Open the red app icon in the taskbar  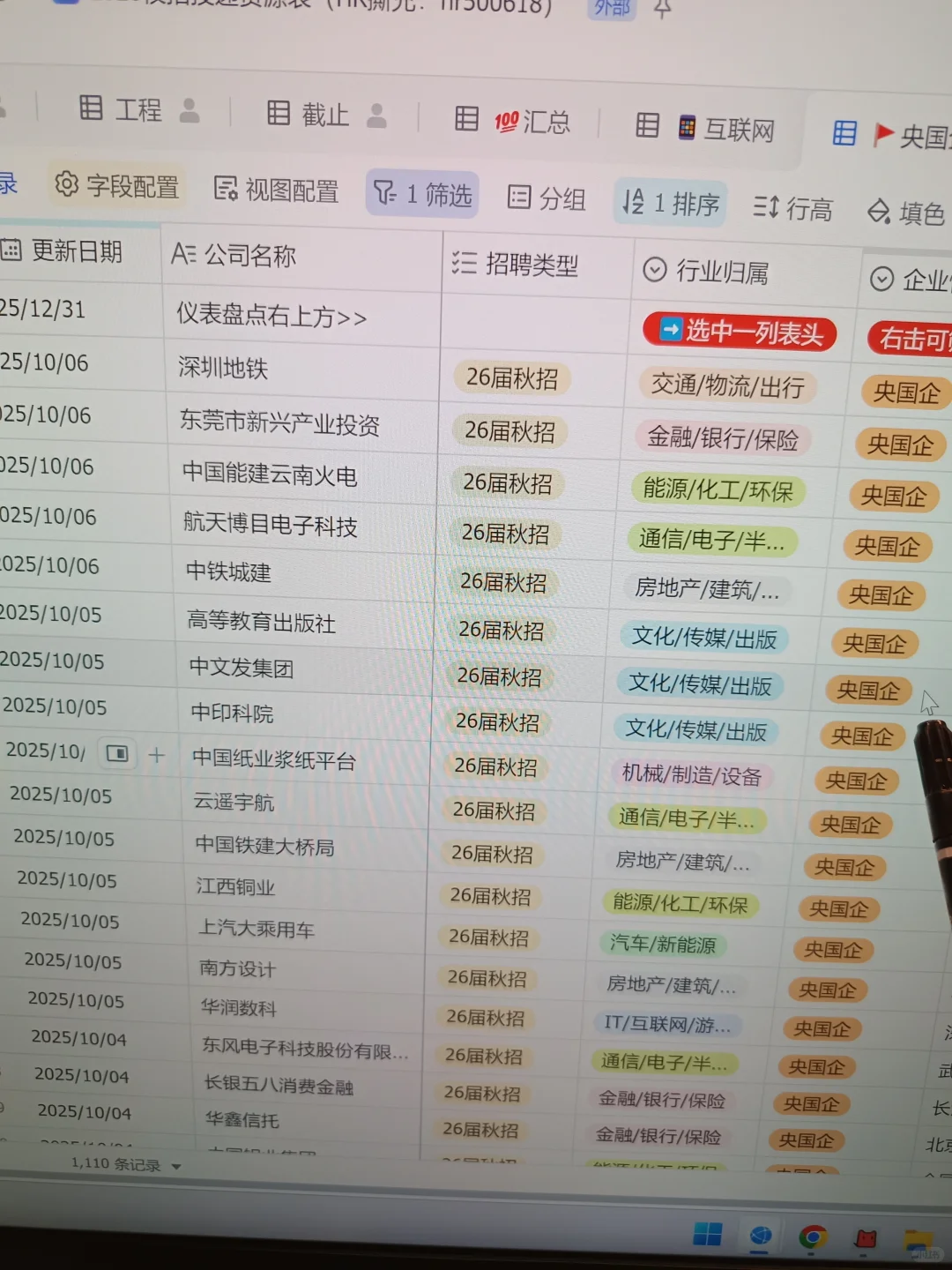(x=866, y=1240)
